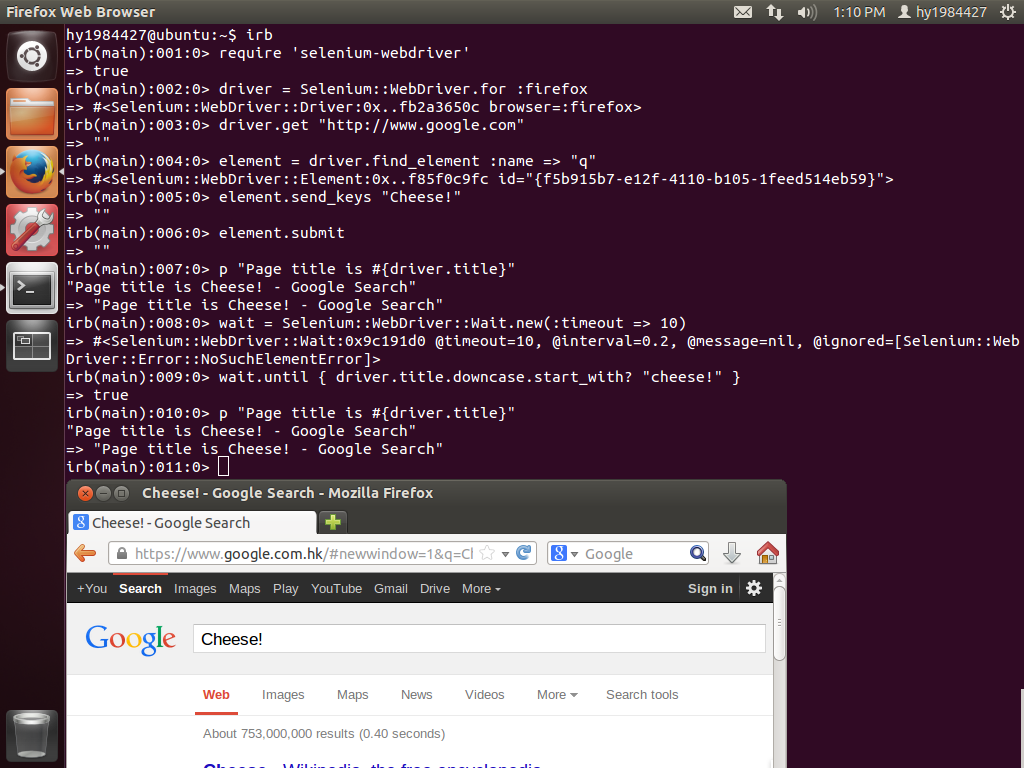The image size is (1024, 768).
Task: Bookmark this page with the star icon
Action: click(x=487, y=554)
